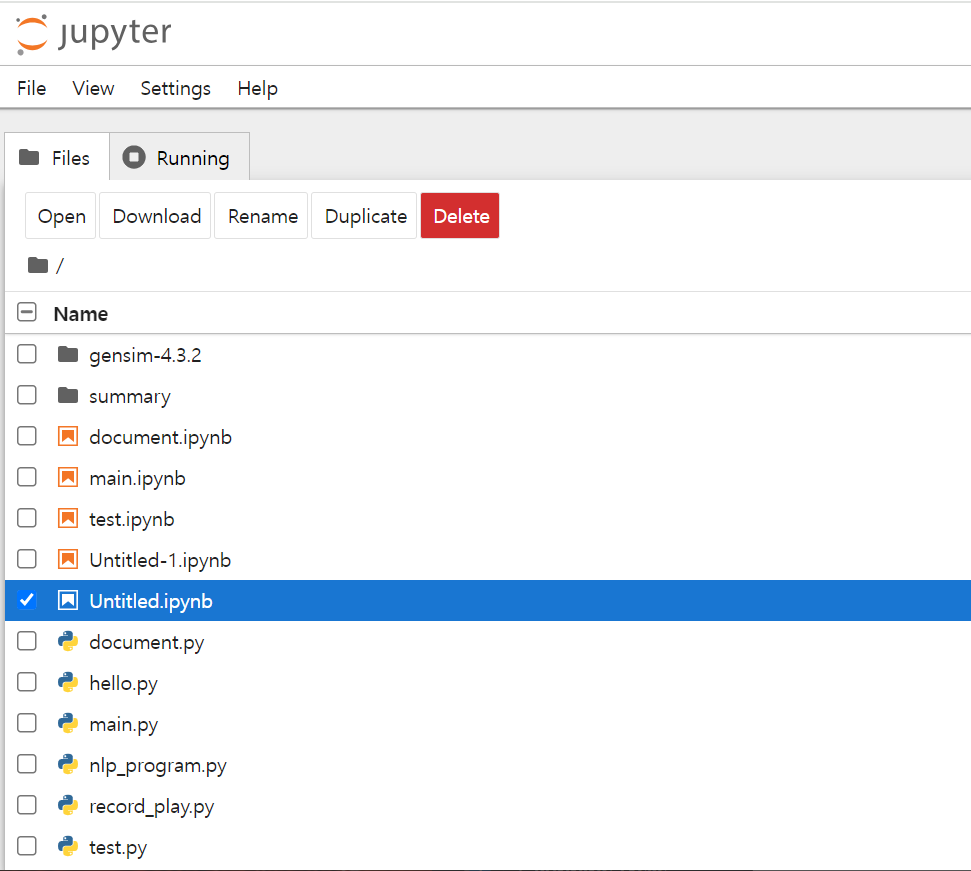
Task: Click the summary folder icon
Action: (67, 396)
